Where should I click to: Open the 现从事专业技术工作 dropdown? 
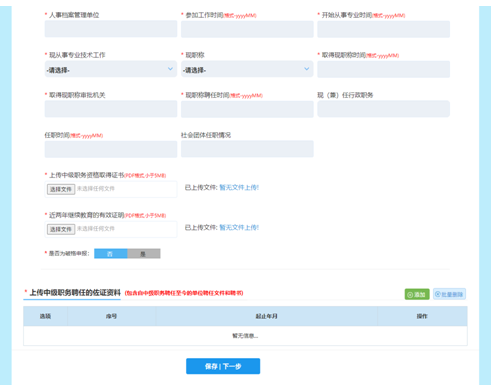coord(111,69)
